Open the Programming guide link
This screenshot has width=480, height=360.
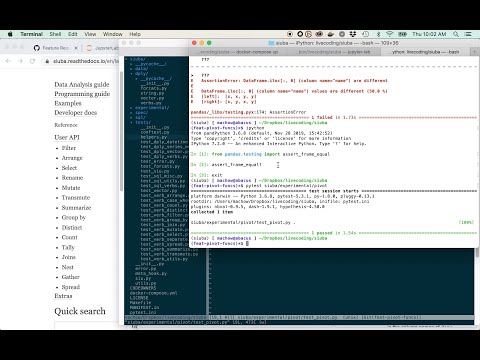click(82, 94)
